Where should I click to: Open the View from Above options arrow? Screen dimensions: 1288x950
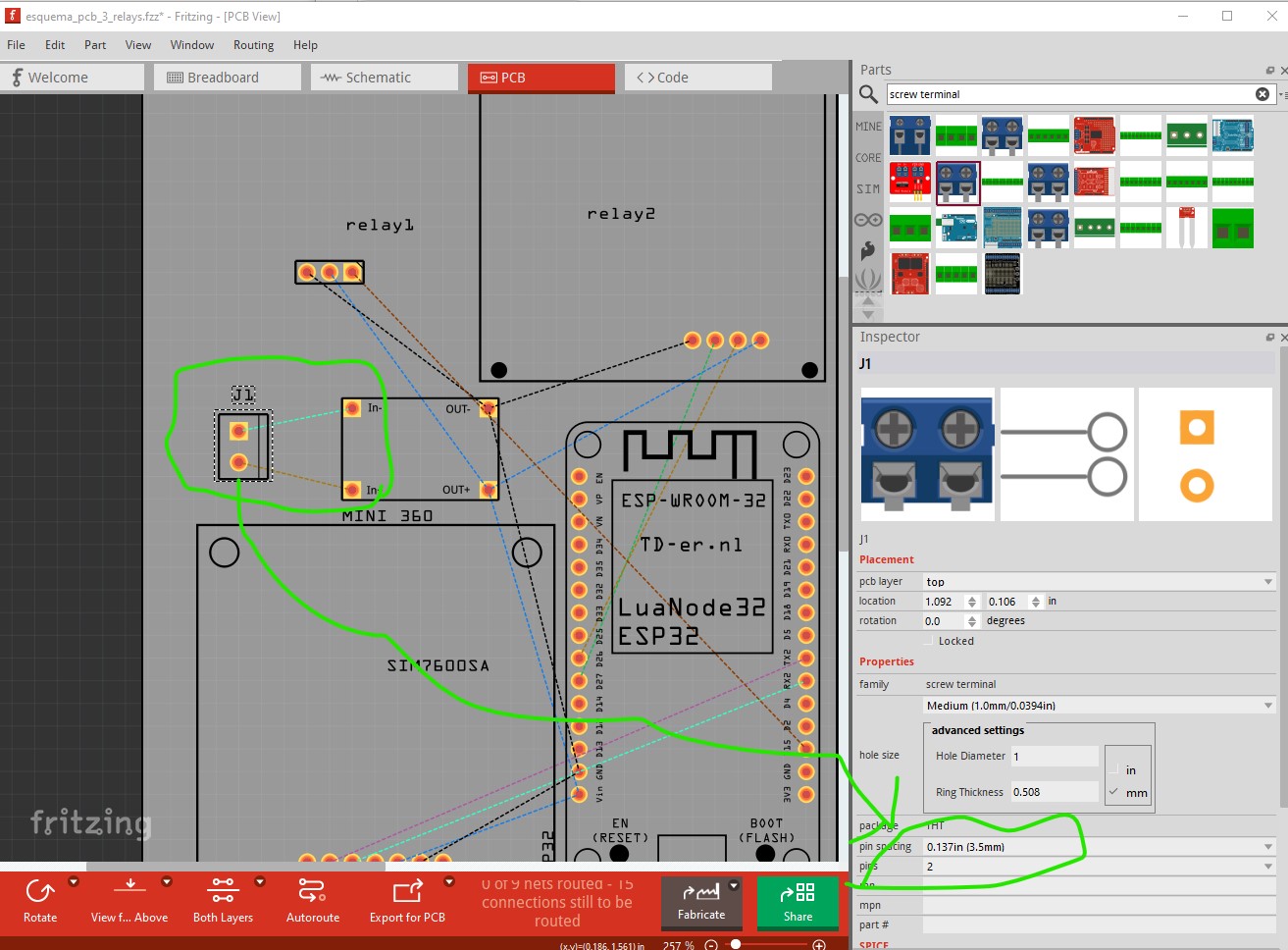pos(167,882)
